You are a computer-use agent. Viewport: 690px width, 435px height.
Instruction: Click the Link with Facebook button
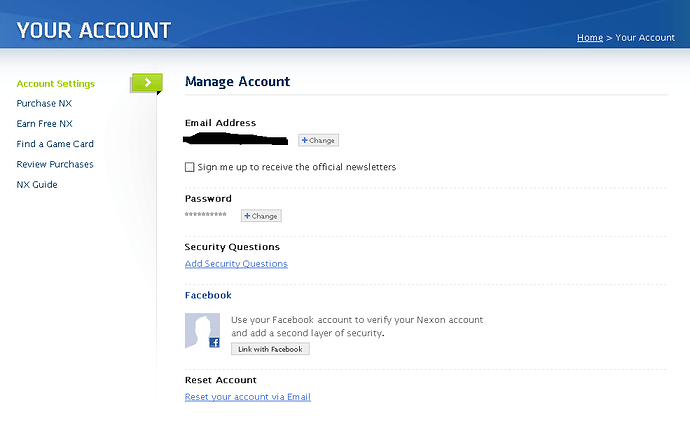[x=270, y=349]
